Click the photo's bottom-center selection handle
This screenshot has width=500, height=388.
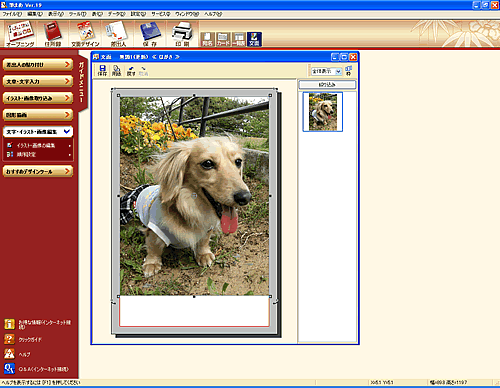point(194,296)
